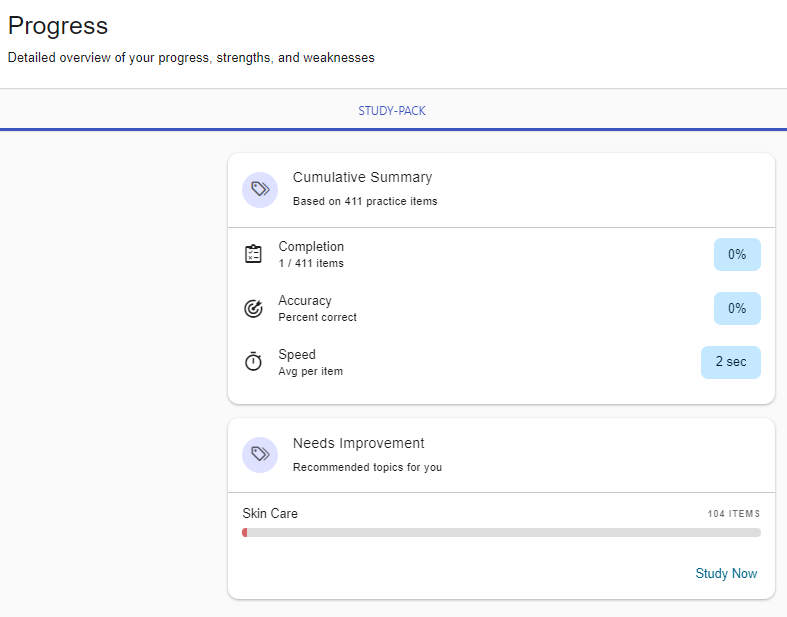Click the Cumulative Summary tag icon
This screenshot has width=787, height=617.
[260, 189]
